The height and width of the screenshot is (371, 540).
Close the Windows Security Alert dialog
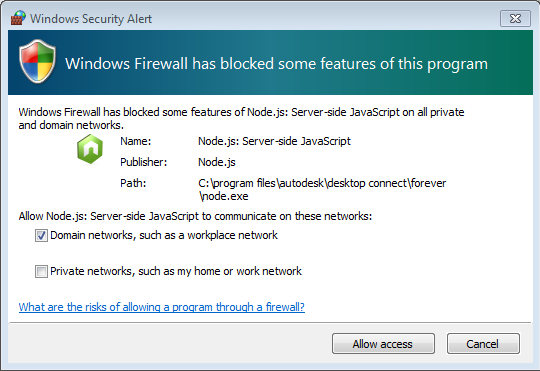[515, 19]
